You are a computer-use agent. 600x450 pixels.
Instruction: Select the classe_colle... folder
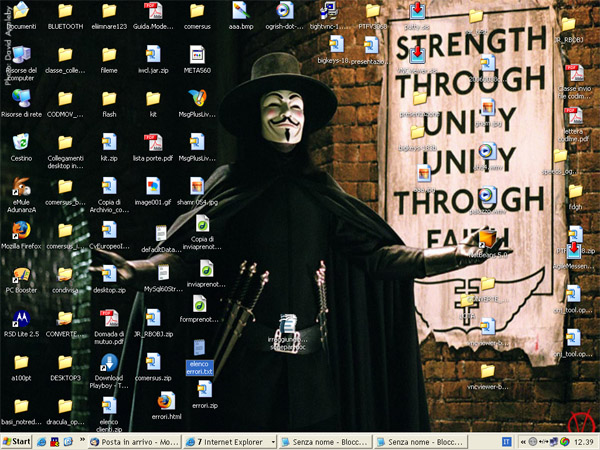point(65,55)
